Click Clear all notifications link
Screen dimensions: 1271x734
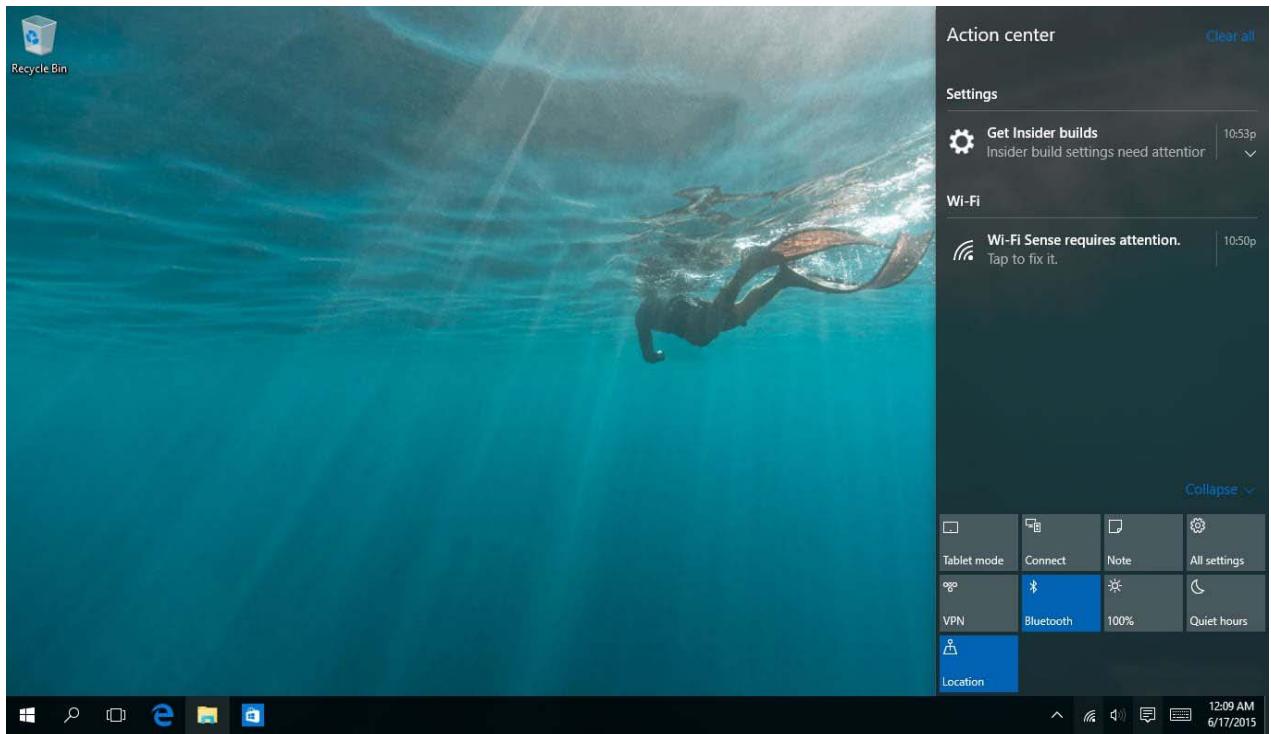click(1229, 36)
